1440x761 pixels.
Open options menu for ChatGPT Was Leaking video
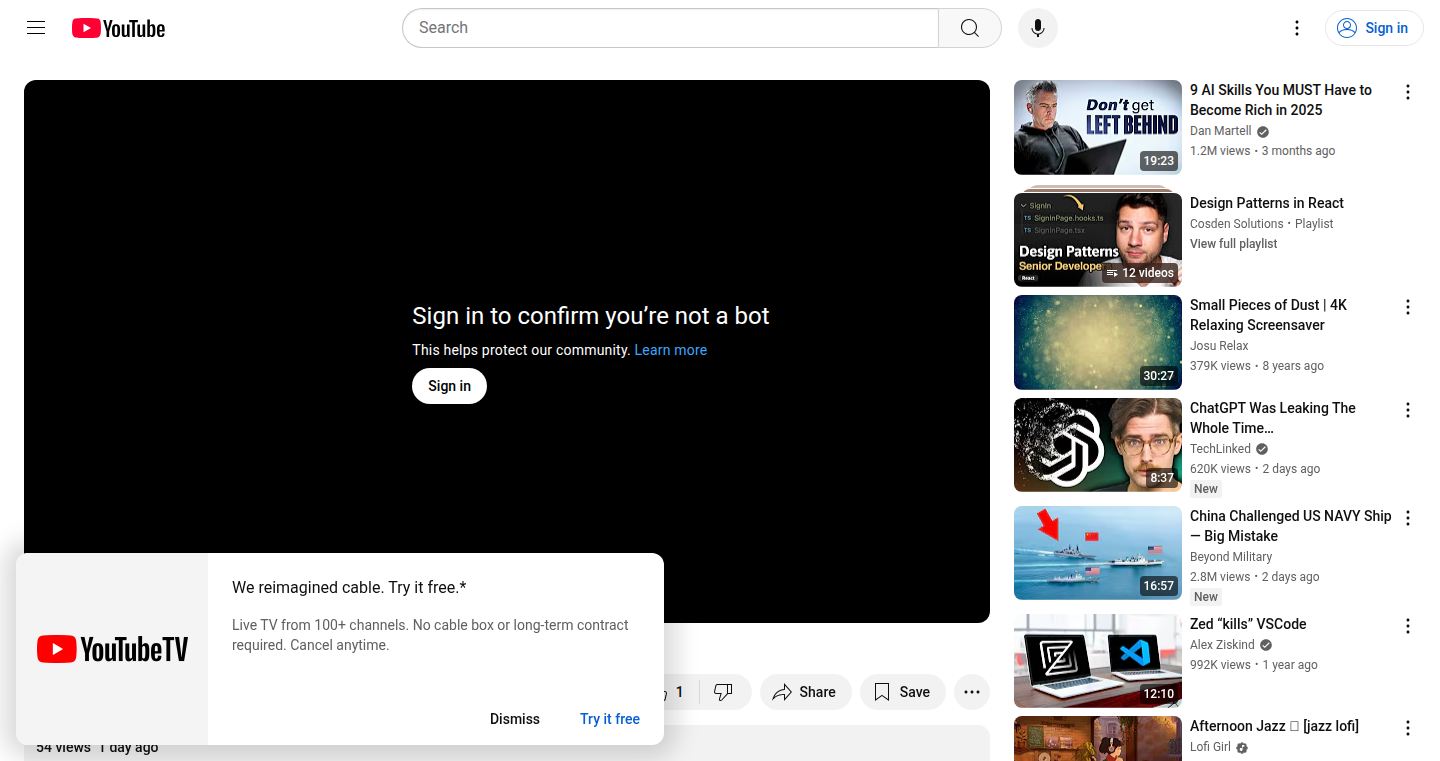pyautogui.click(x=1408, y=410)
